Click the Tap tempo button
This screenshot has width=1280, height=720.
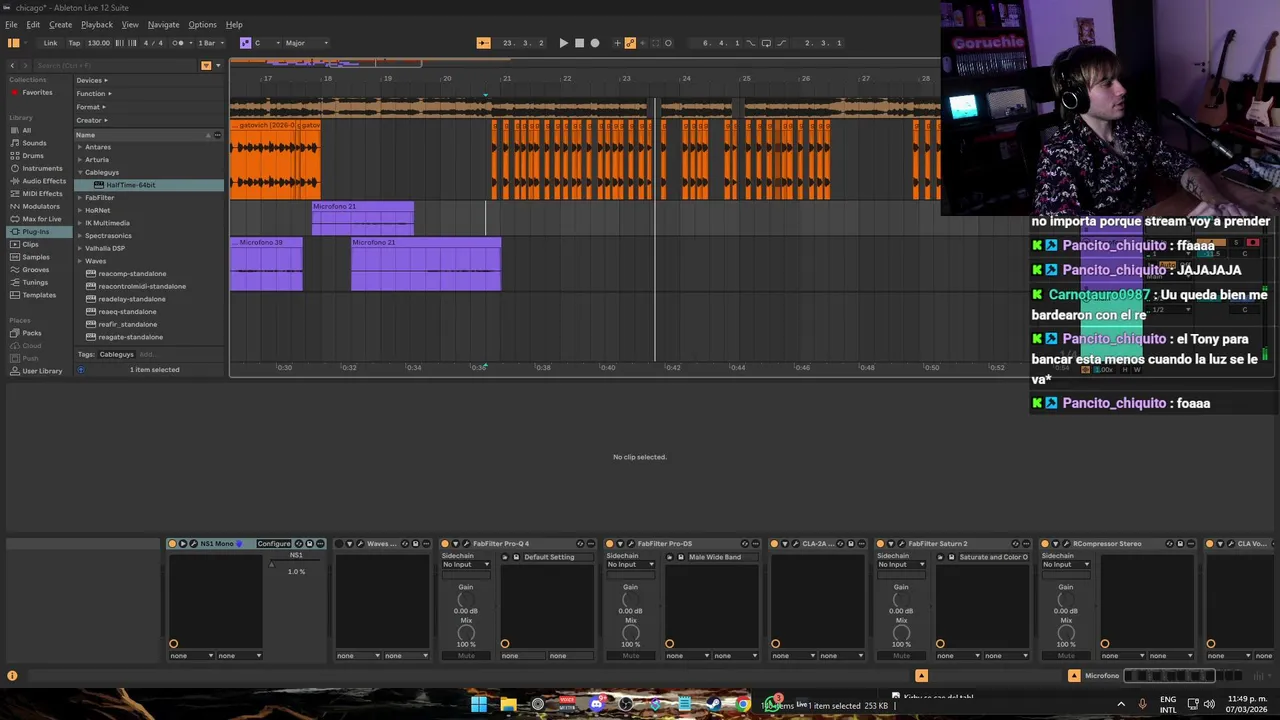pos(74,43)
